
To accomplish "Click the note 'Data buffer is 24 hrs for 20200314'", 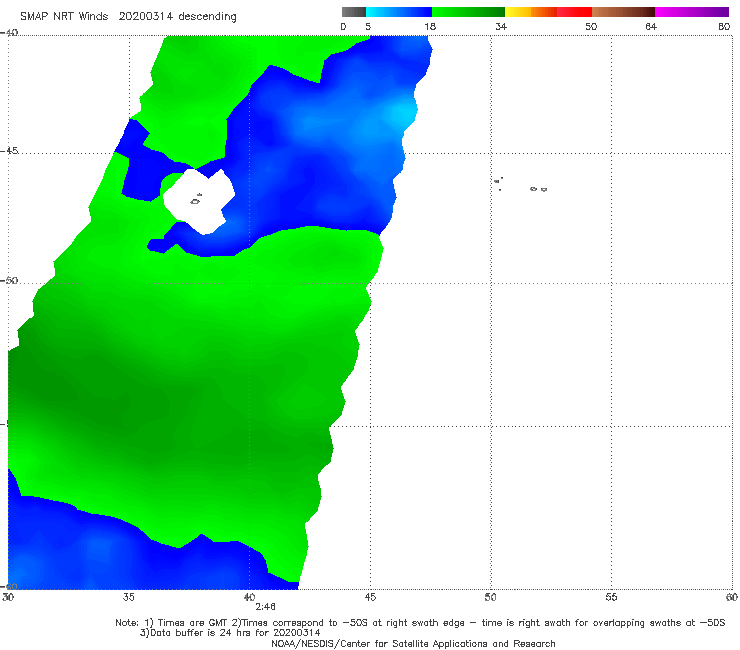I will click(x=230, y=633).
